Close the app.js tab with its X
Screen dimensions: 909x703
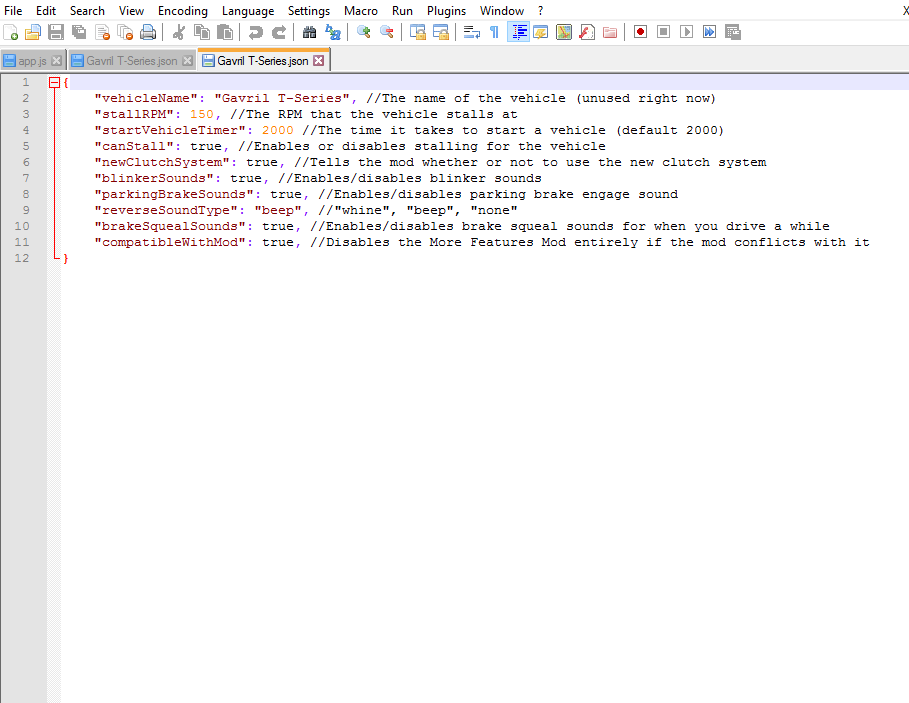56,60
